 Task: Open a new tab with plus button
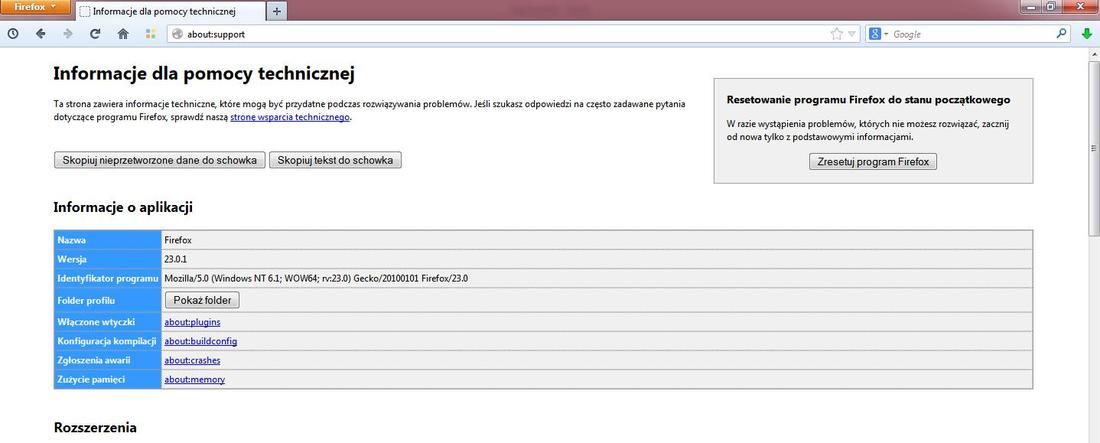(276, 11)
